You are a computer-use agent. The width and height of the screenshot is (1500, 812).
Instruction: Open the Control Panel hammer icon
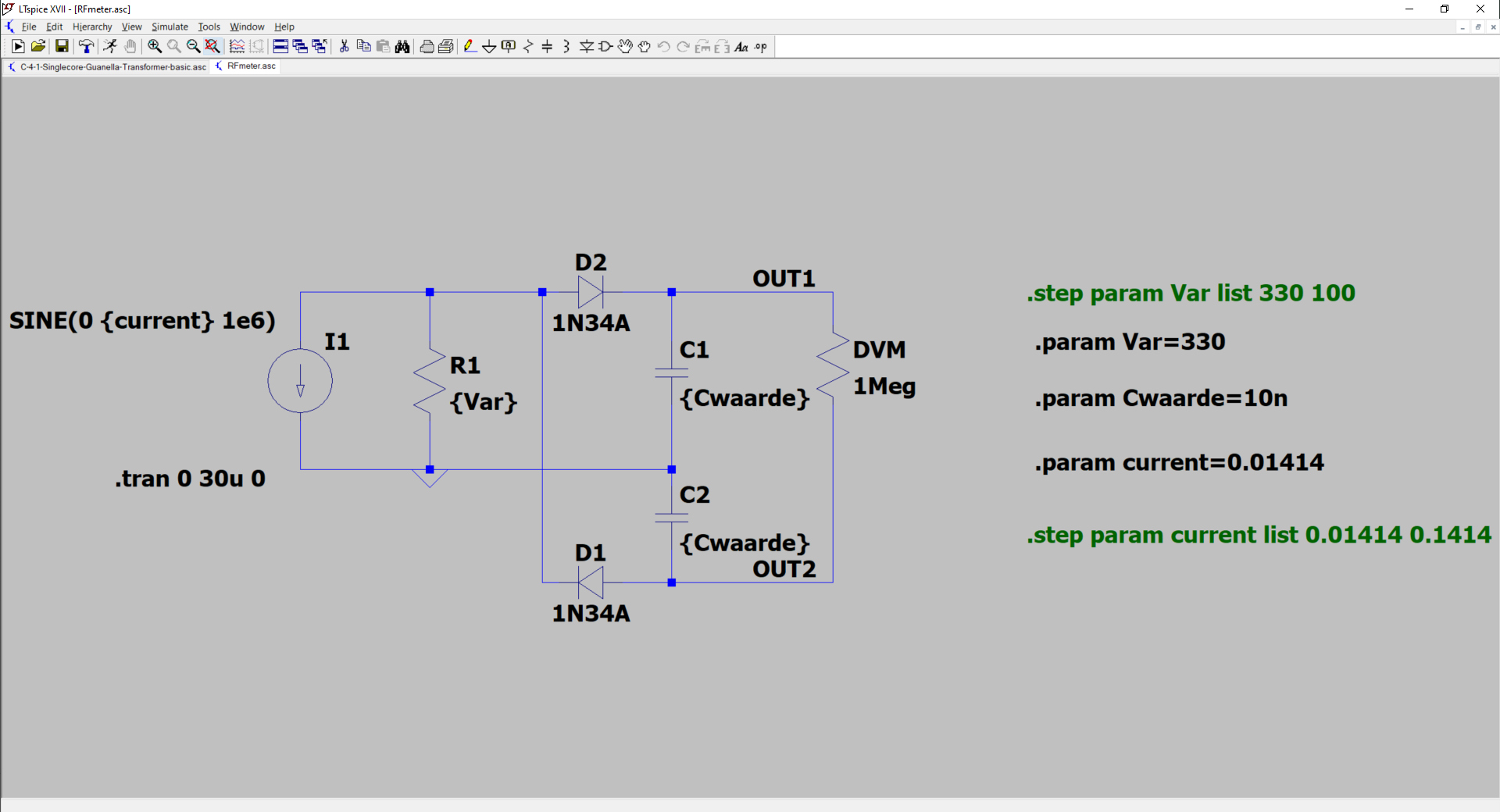point(86,46)
